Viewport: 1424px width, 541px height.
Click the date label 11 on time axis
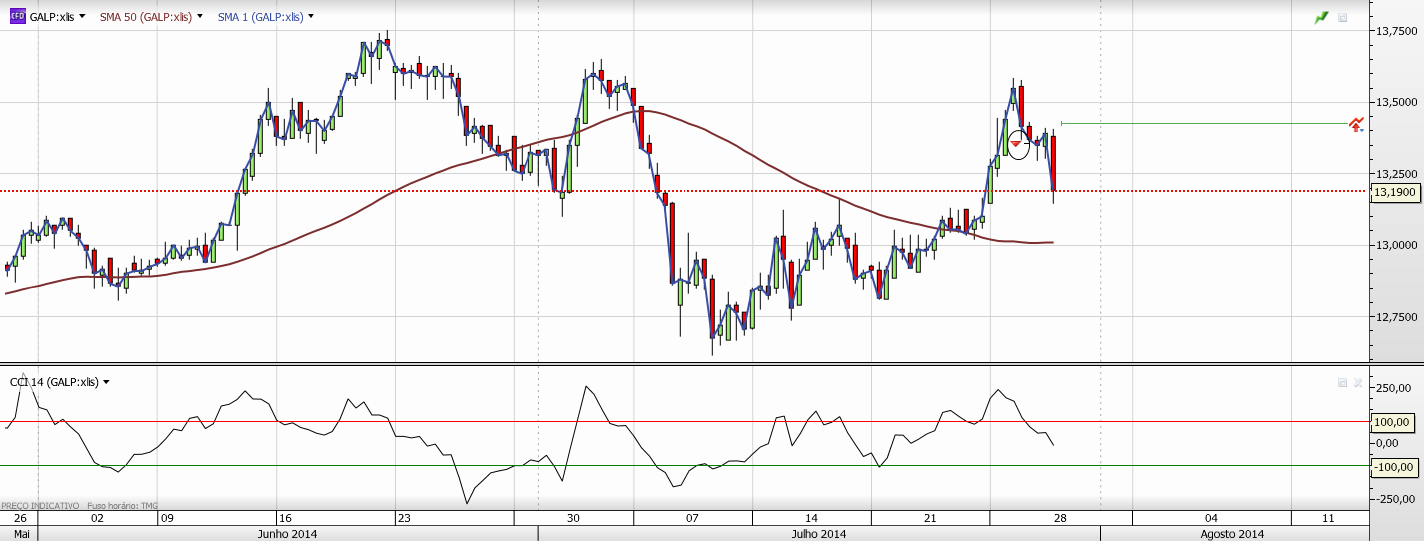click(1328, 518)
